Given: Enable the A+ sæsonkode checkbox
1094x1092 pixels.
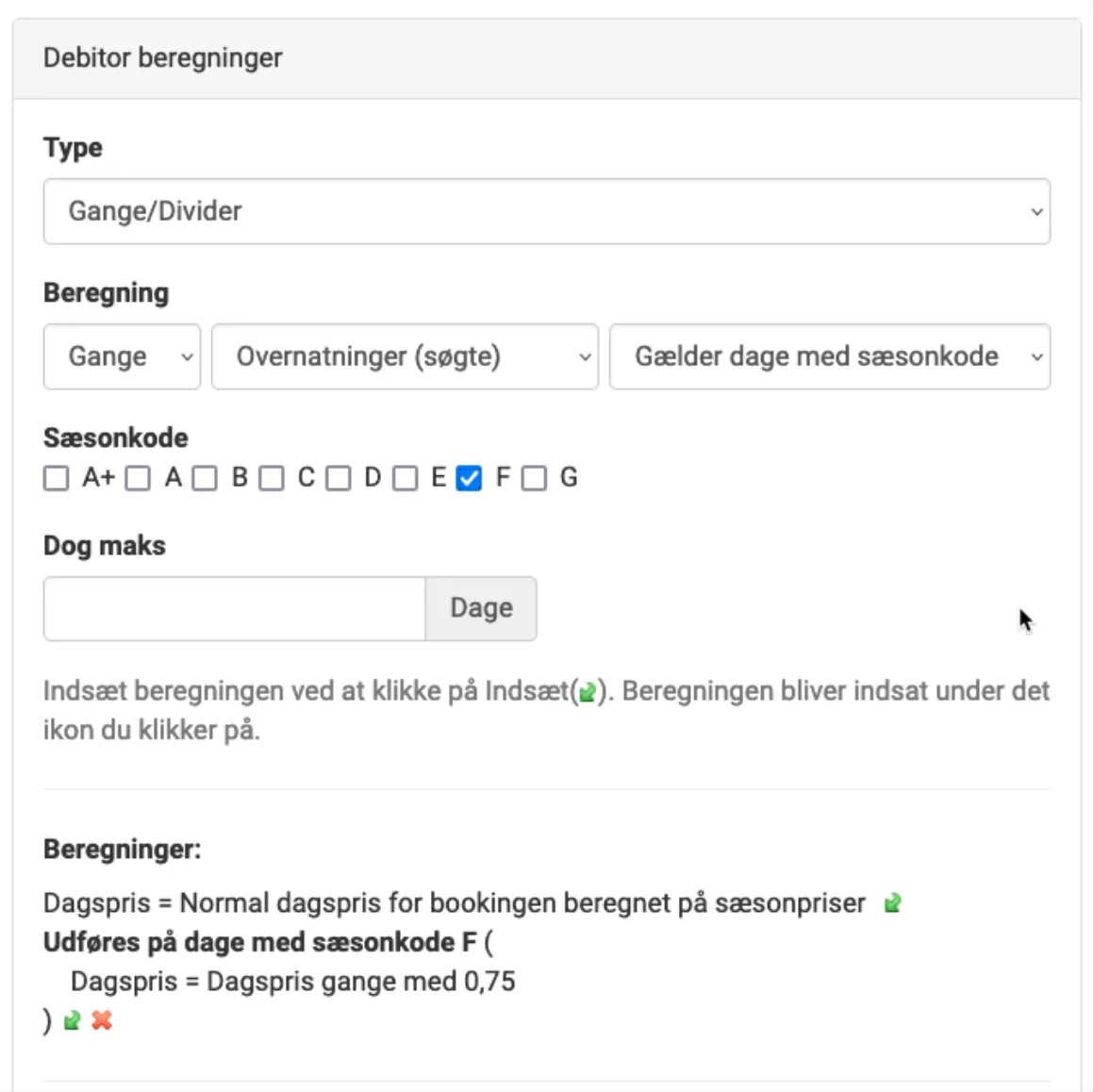Looking at the screenshot, I should [55, 478].
